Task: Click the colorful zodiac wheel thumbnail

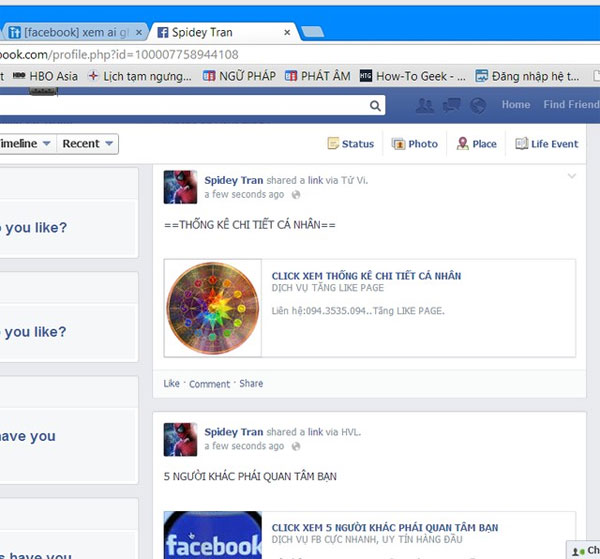Action: (x=213, y=308)
